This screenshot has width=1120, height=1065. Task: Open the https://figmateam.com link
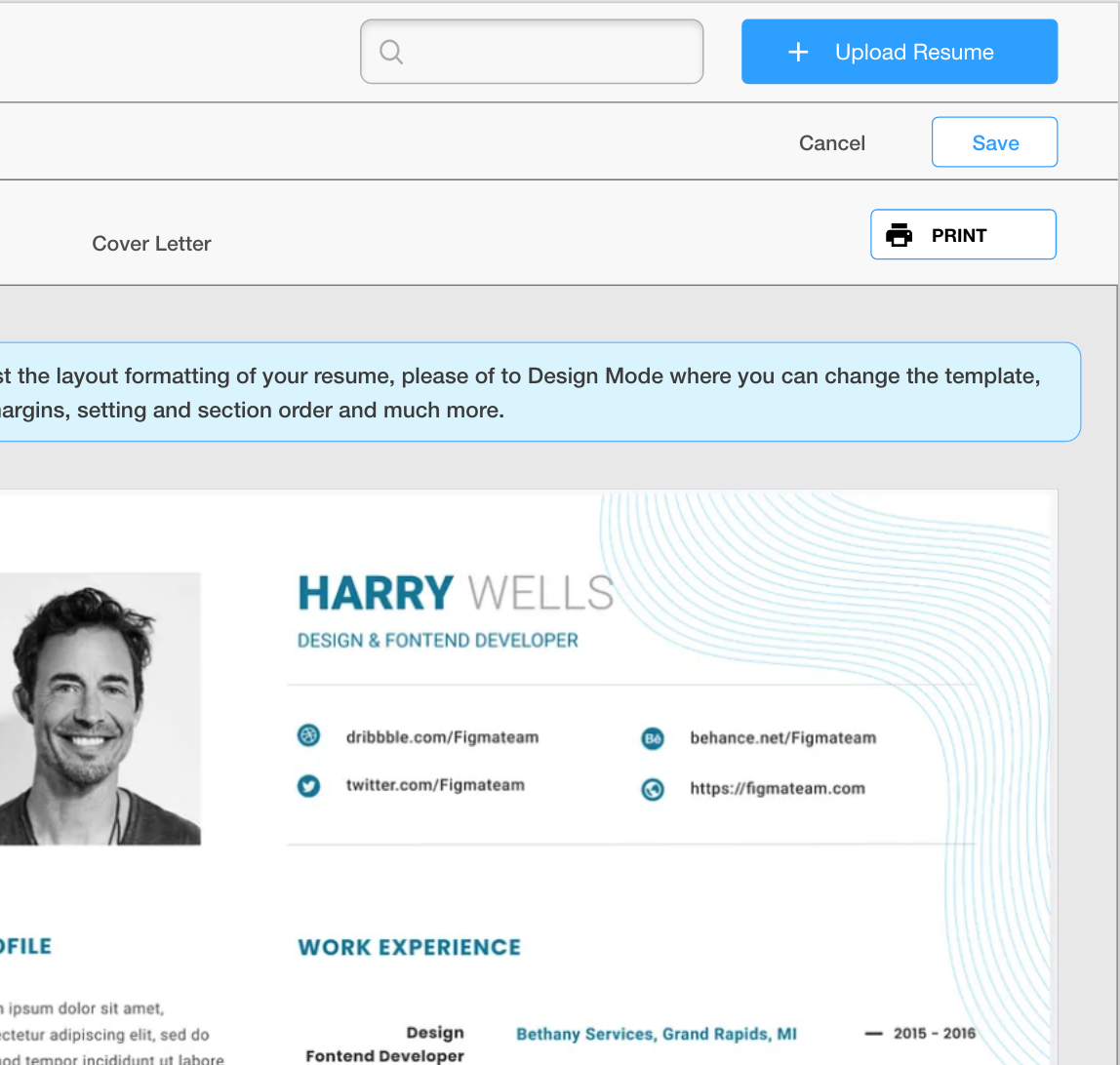point(778,789)
